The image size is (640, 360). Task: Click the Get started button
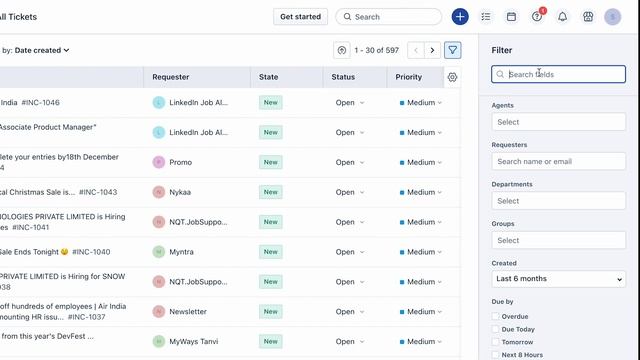click(x=300, y=17)
